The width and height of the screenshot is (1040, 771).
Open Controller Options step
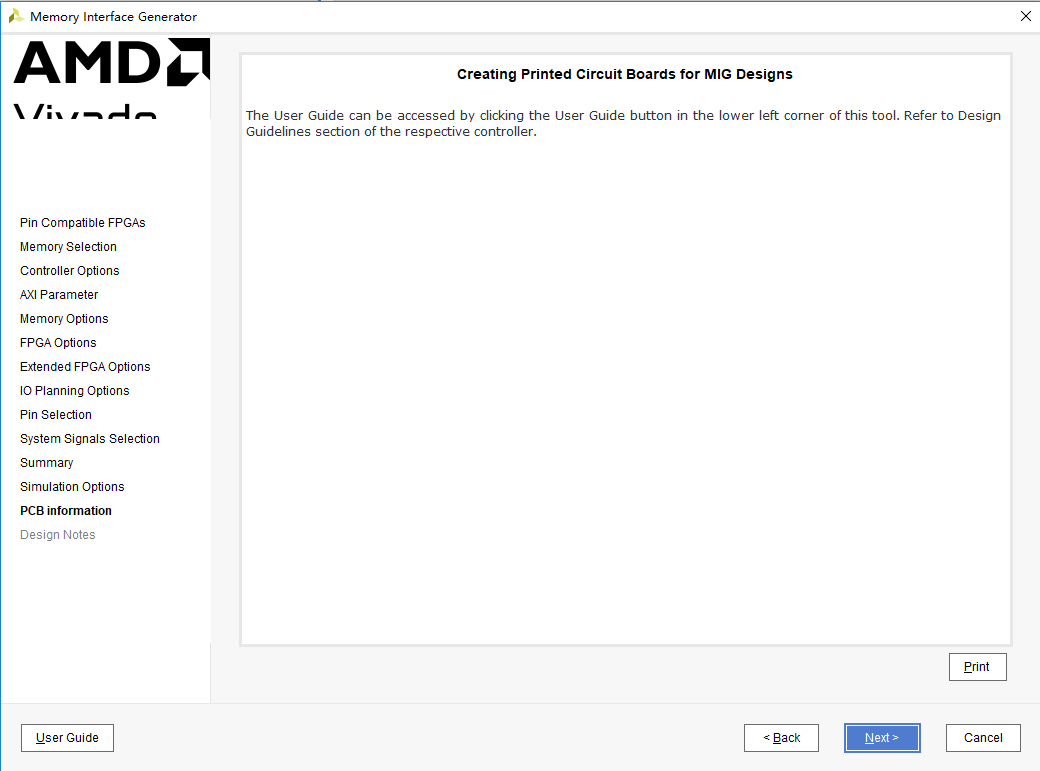click(x=70, y=271)
